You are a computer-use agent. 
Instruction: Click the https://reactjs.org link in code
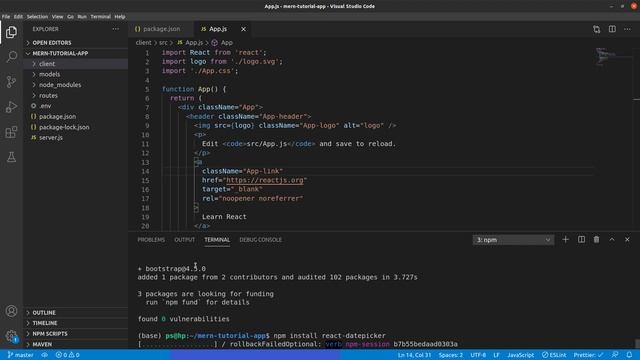click(265, 180)
